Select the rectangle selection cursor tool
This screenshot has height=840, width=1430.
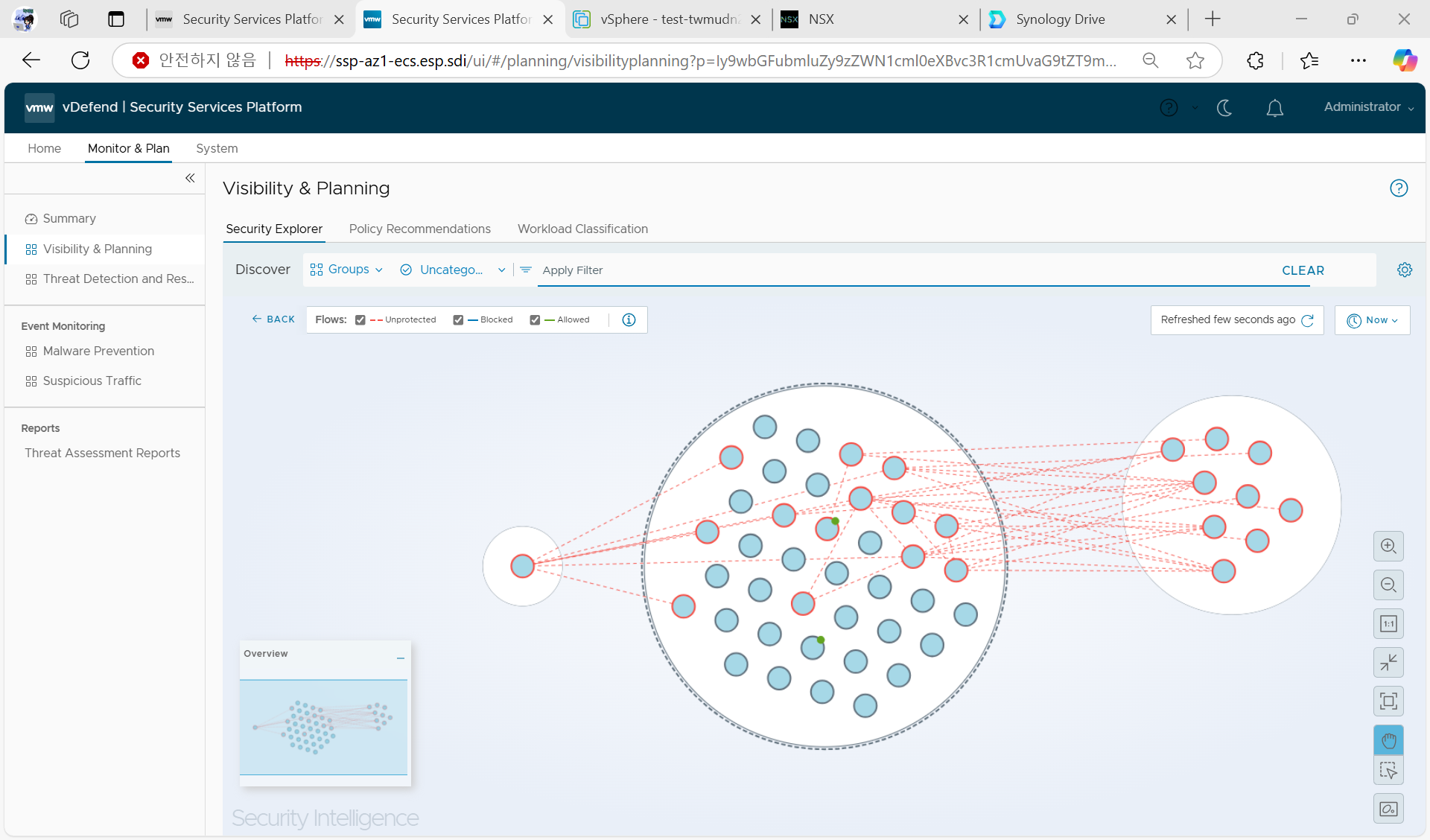pos(1388,770)
